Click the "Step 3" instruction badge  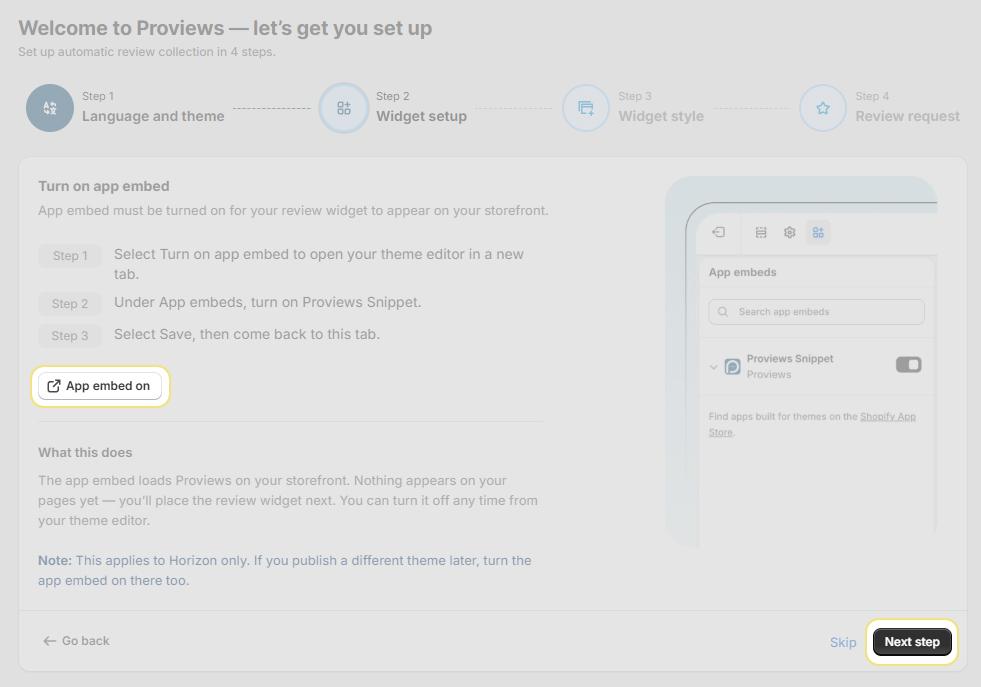[70, 335]
